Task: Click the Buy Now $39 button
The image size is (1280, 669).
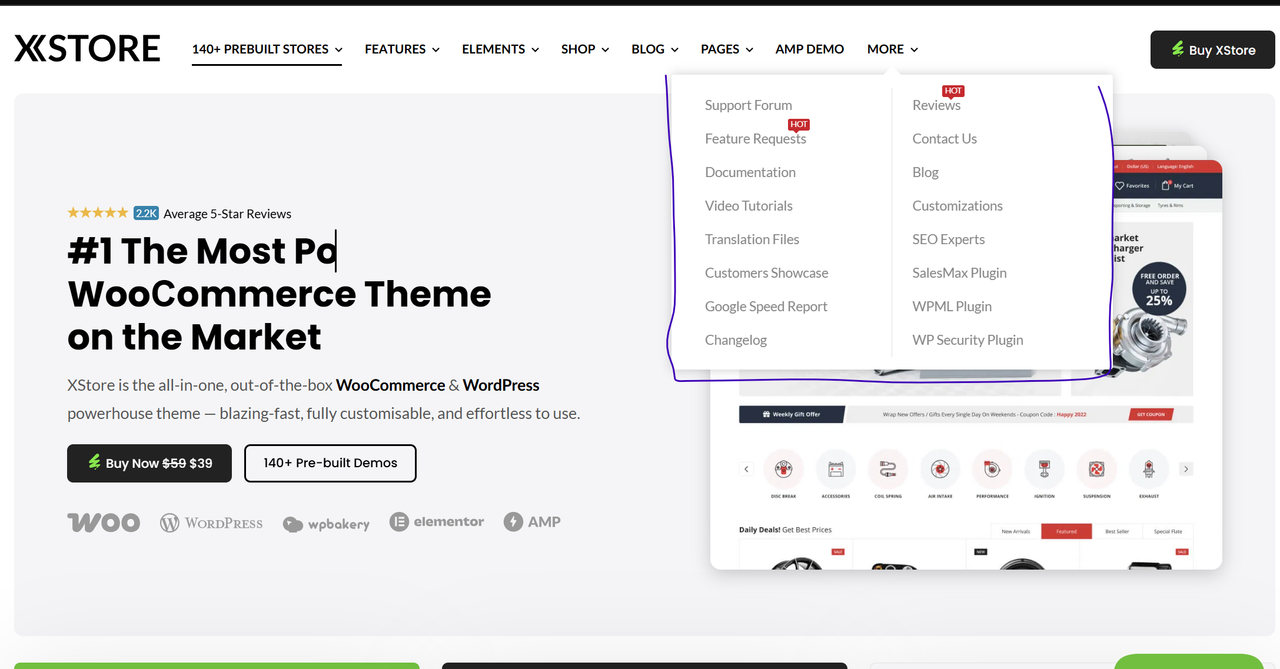Action: tap(149, 463)
